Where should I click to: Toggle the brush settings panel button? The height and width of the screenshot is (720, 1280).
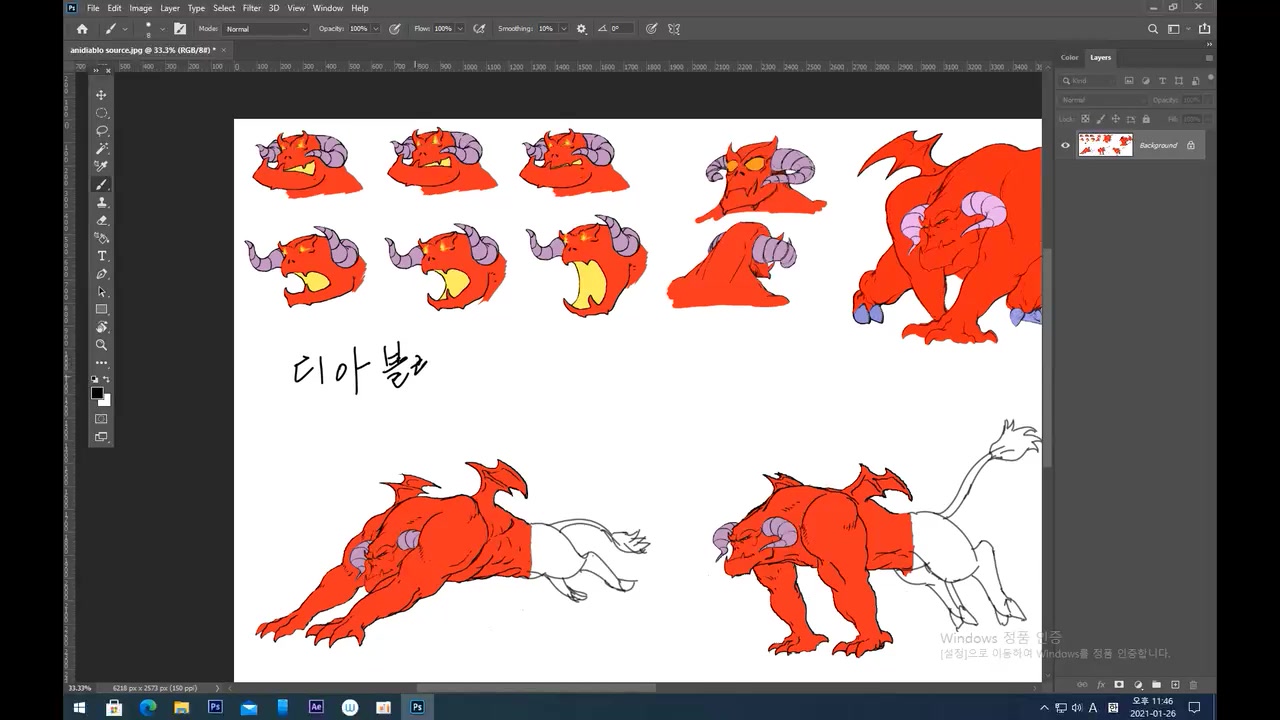point(180,29)
